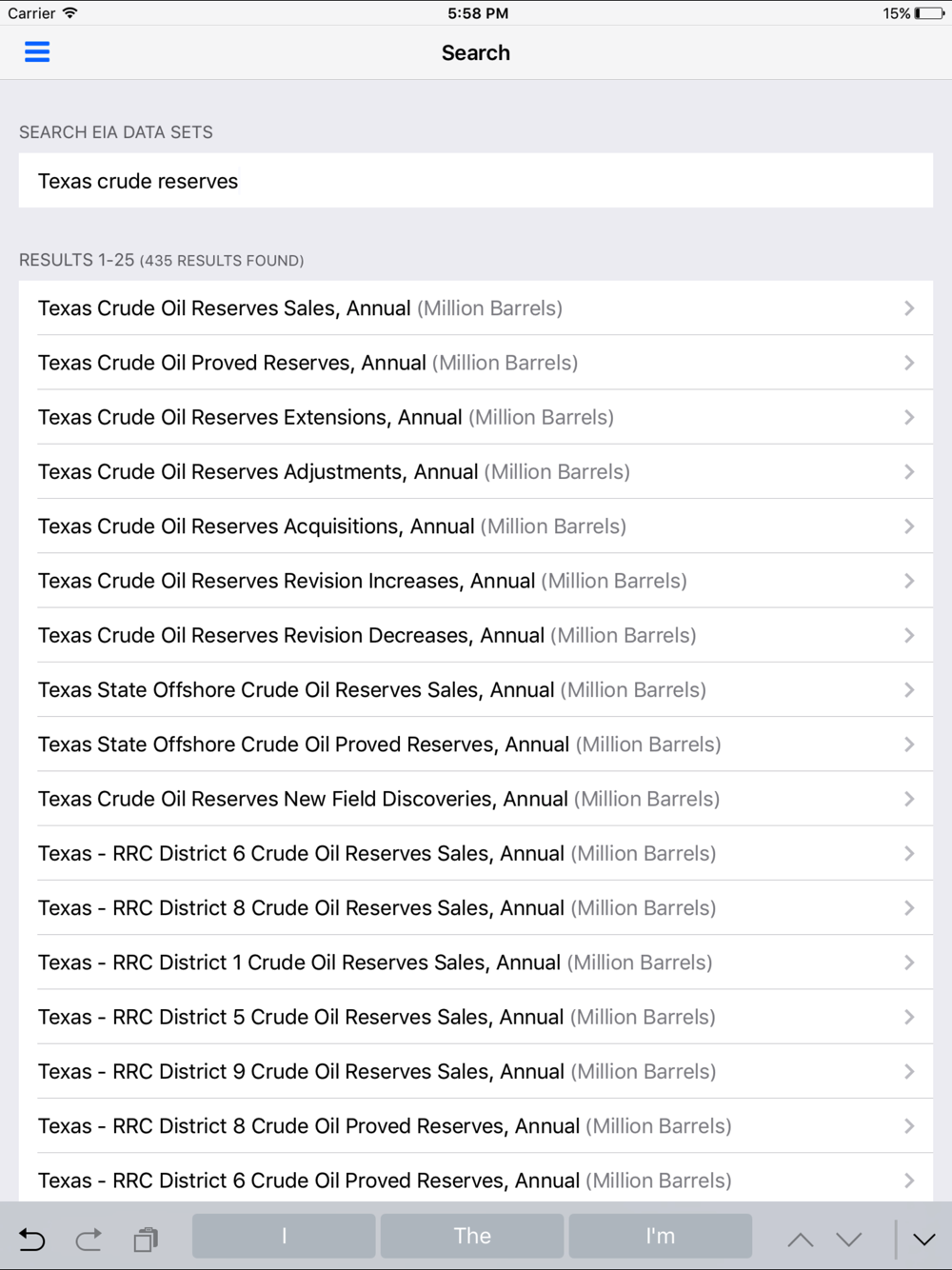
Task: Open Crude Oil Reserves New Field Discoveries
Action: coord(378,799)
